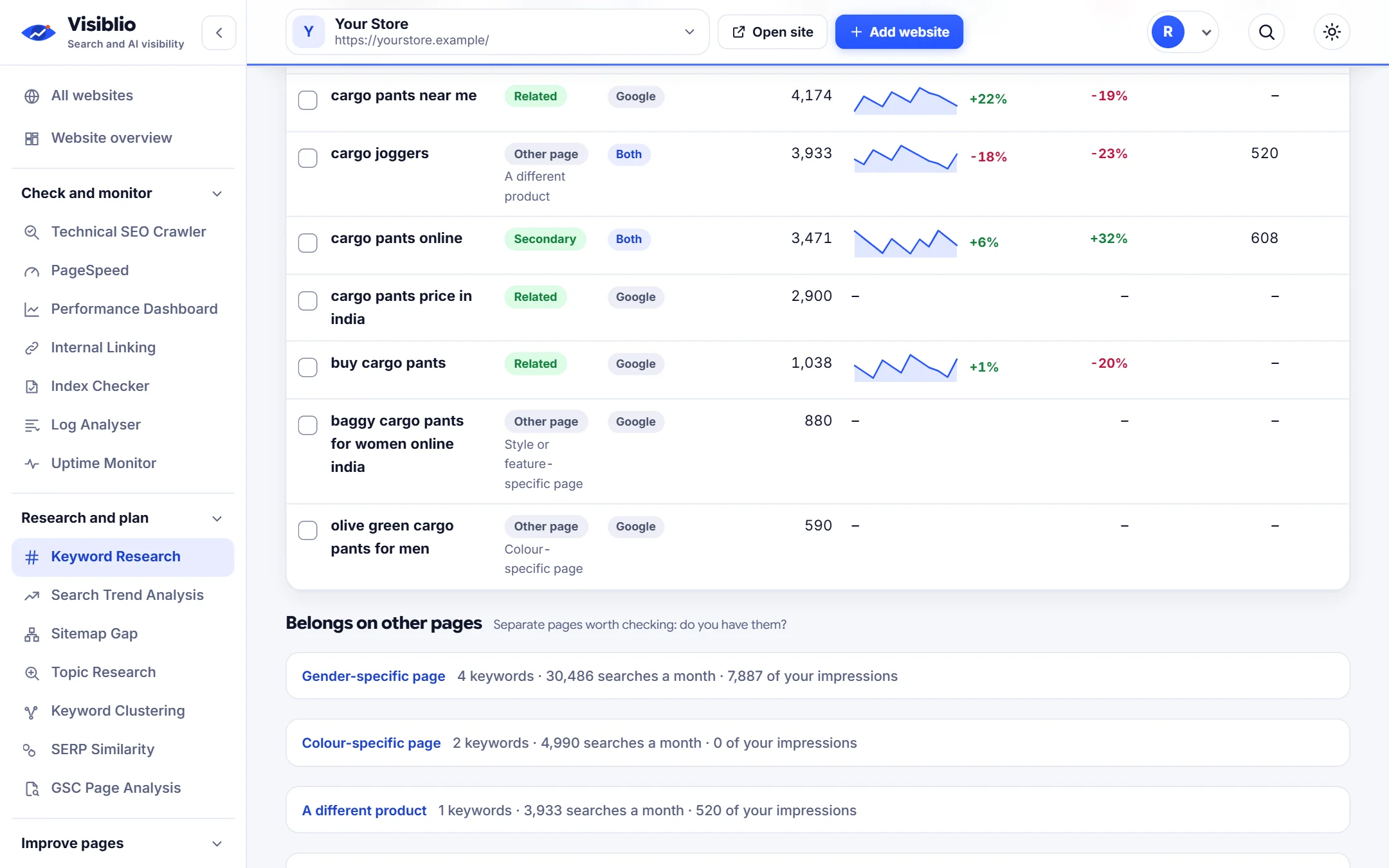Click the Keyword Clustering branch icon
1389x868 pixels.
click(32, 711)
